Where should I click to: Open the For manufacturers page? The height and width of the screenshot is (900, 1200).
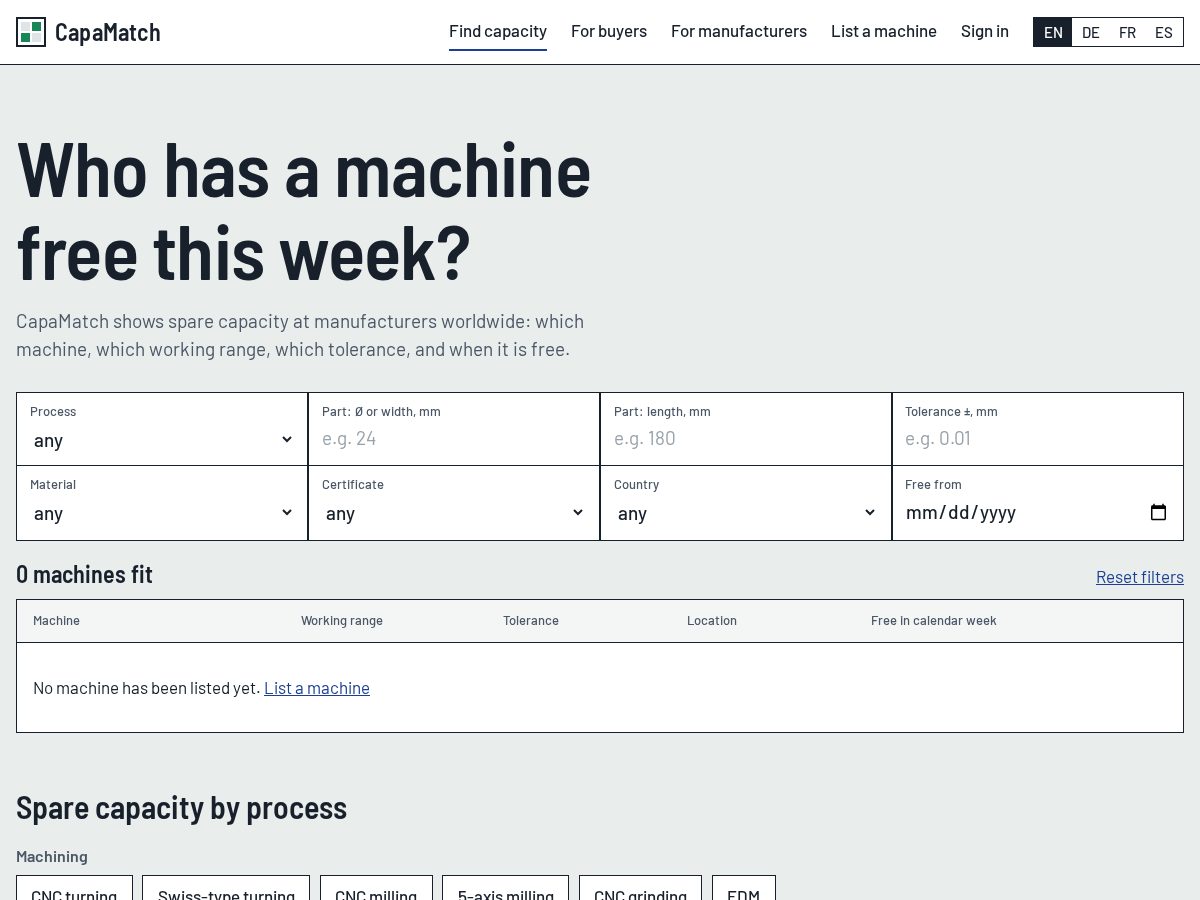tap(739, 31)
